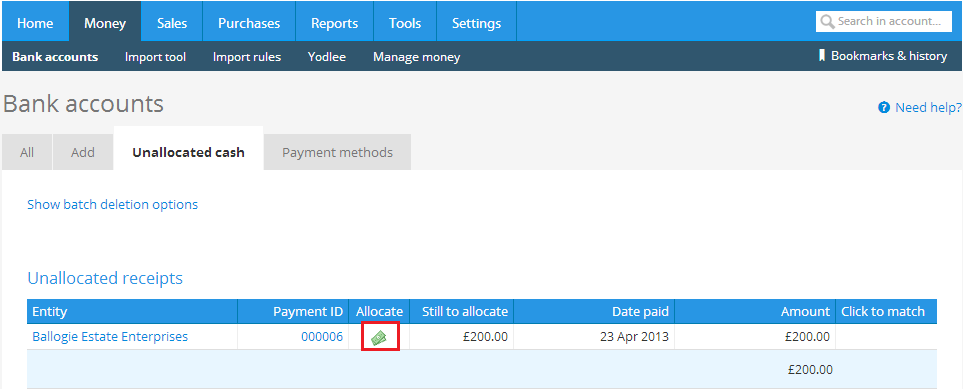Open payment ID 000006
The image size is (963, 389).
322,337
